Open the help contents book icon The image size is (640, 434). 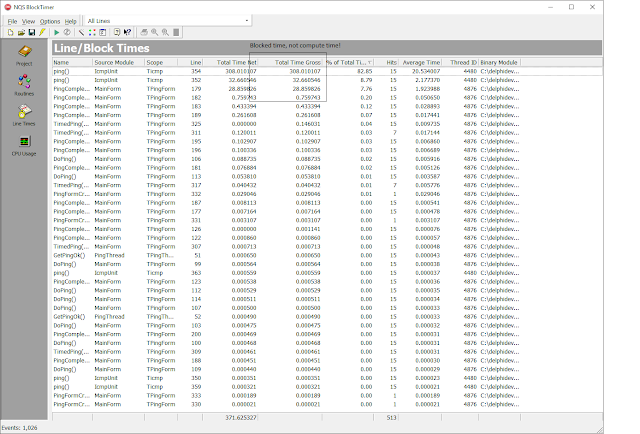pos(117,32)
